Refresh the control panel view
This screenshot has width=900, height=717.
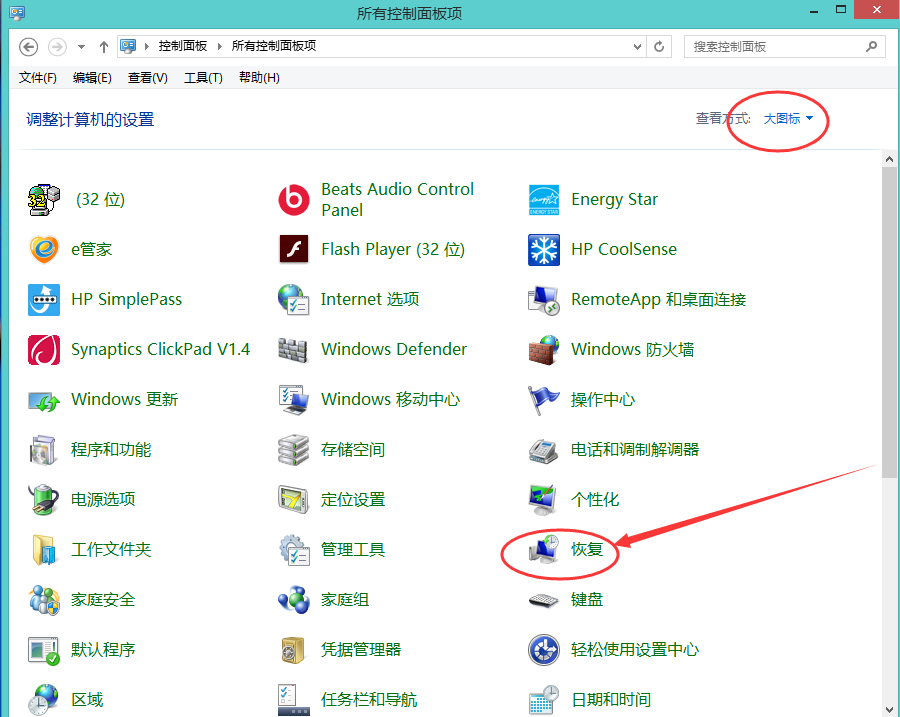pos(659,46)
